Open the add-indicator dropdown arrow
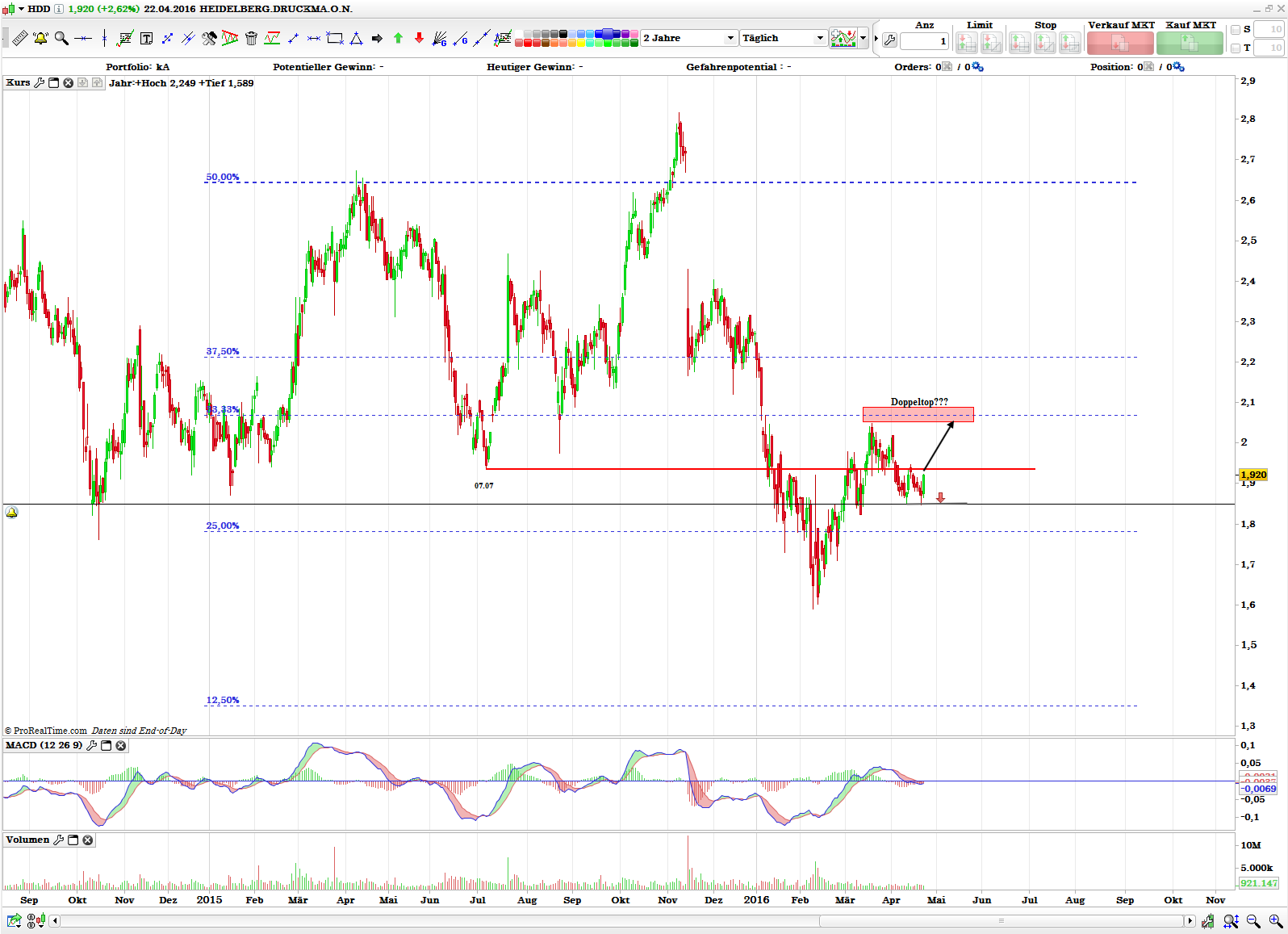 pyautogui.click(x=864, y=38)
